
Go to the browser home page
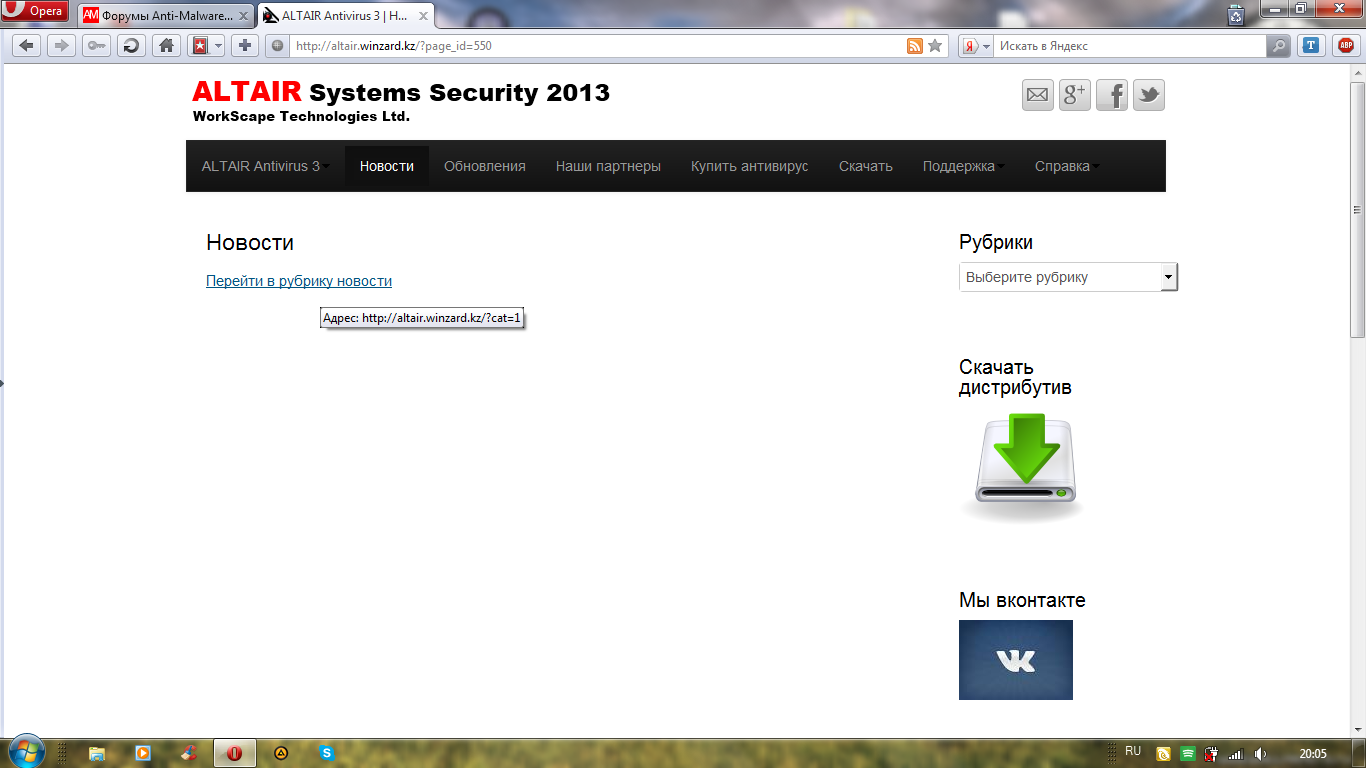[166, 46]
